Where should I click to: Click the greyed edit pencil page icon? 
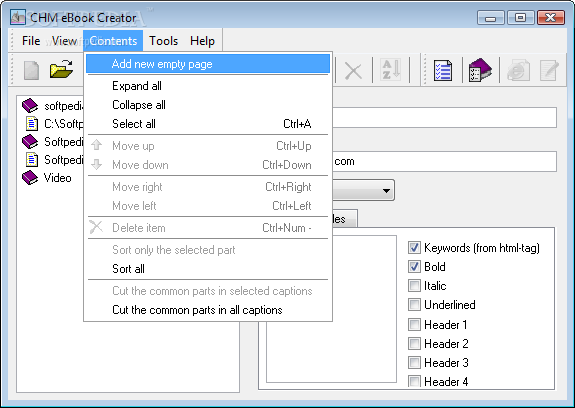pyautogui.click(x=549, y=70)
